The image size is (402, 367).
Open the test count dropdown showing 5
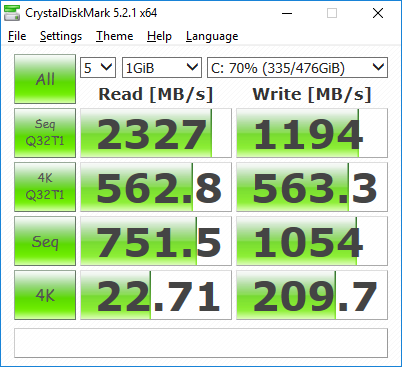pos(98,68)
